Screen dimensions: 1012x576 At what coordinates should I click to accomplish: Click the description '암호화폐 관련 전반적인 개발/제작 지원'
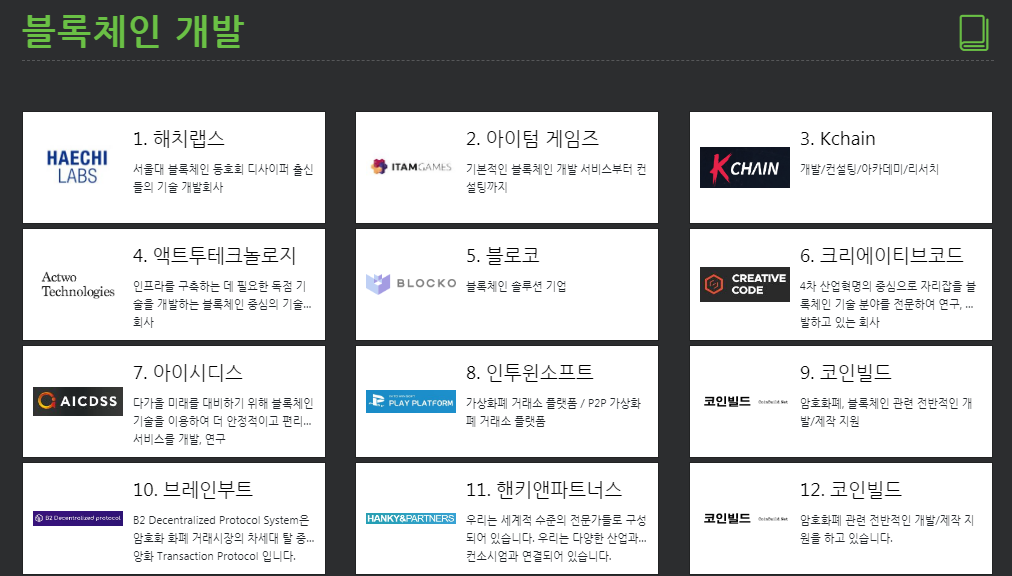coord(887,529)
